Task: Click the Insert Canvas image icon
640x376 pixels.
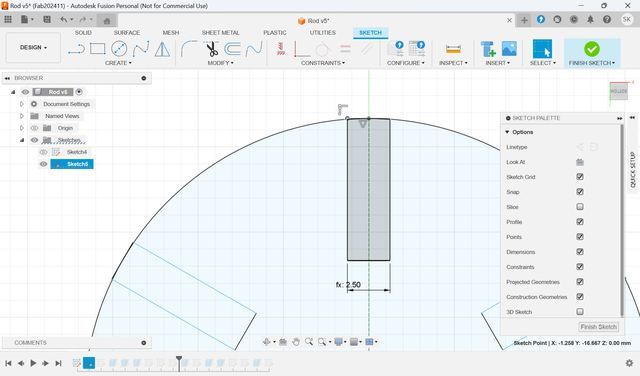Action: coord(509,49)
